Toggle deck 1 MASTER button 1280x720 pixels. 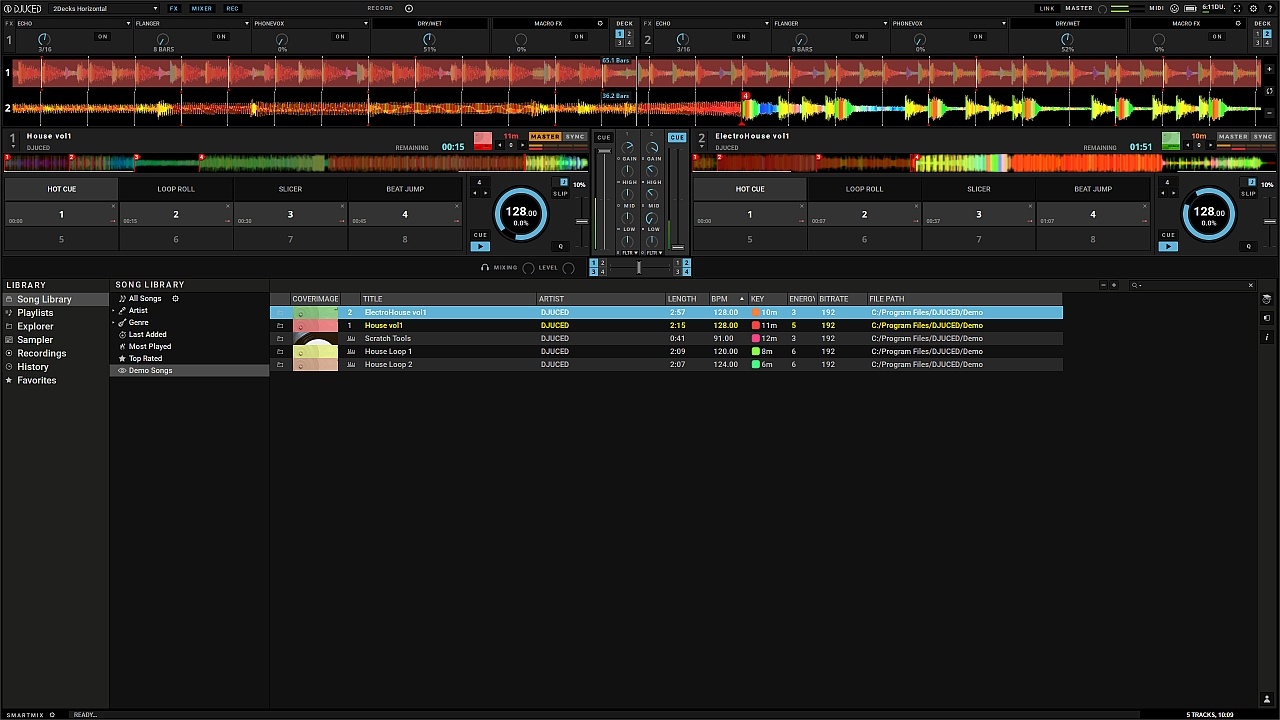pyautogui.click(x=545, y=136)
